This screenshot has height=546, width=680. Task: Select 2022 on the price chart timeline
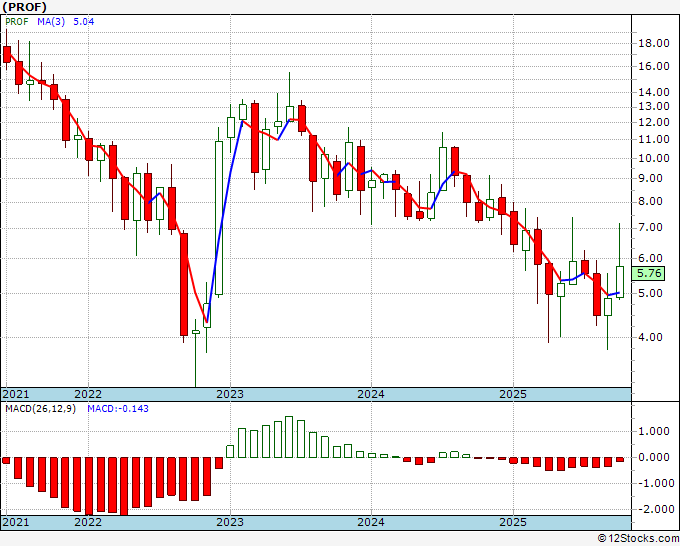click(x=88, y=394)
